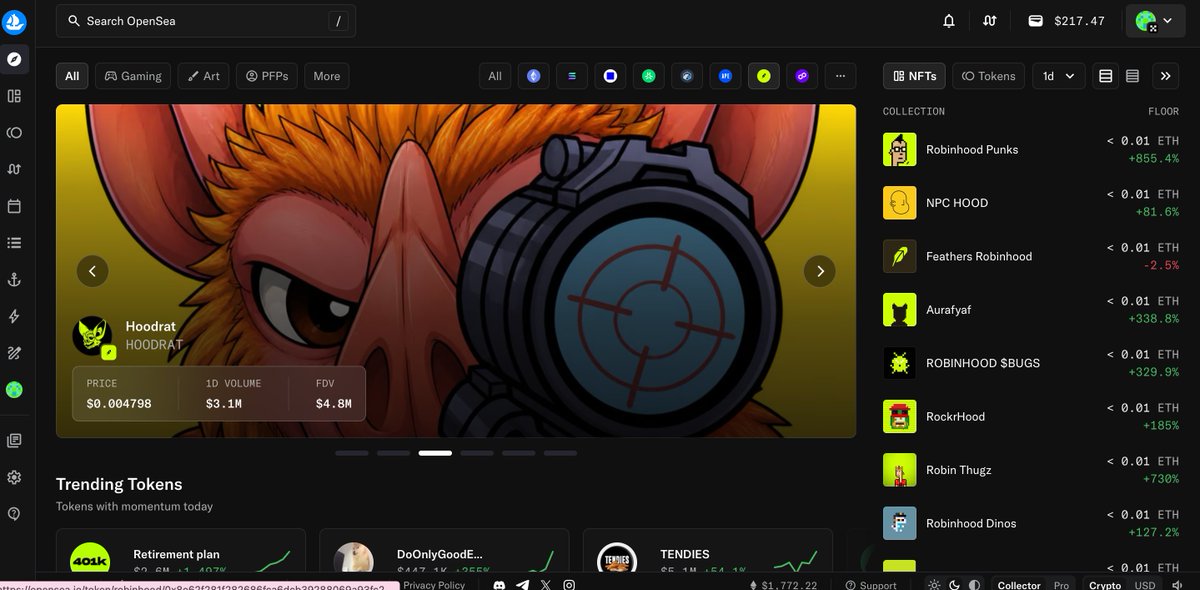Switch to Collector mode
1200x590 pixels.
(1019, 585)
